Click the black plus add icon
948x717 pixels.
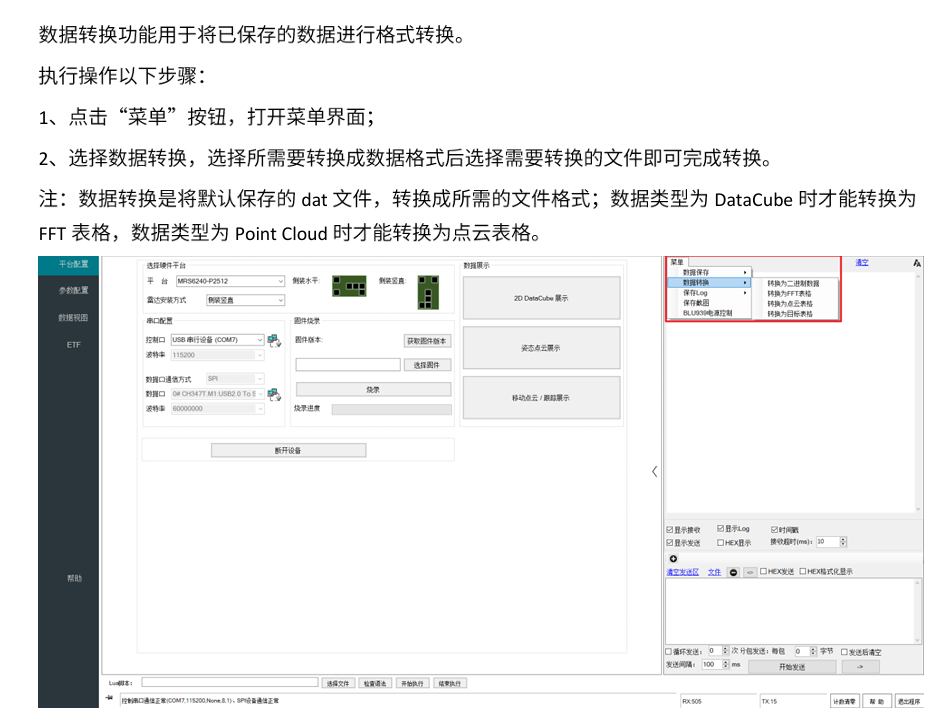click(x=673, y=559)
